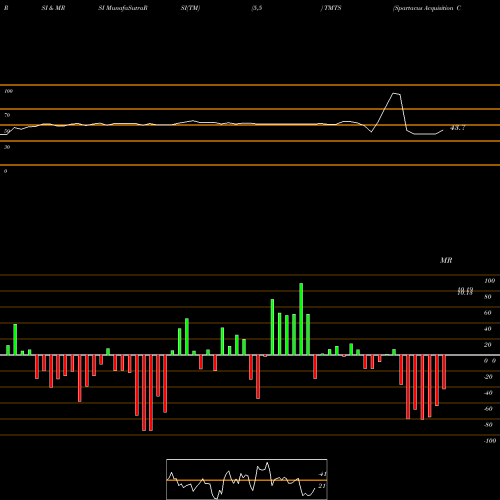The height and width of the screenshot is (500, 500).
Task: Click the 'SI MunafaSutraR' header text
Action: click(x=123, y=8)
